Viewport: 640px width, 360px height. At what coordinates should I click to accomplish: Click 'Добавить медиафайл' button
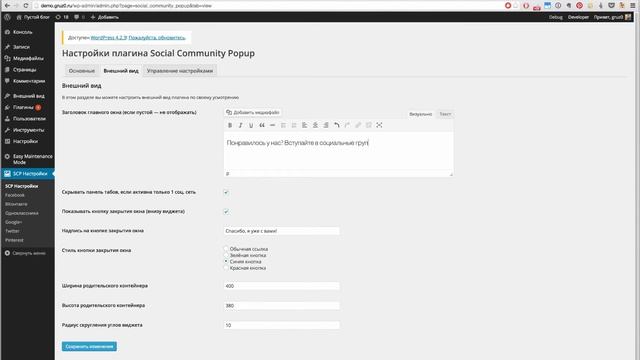point(253,112)
